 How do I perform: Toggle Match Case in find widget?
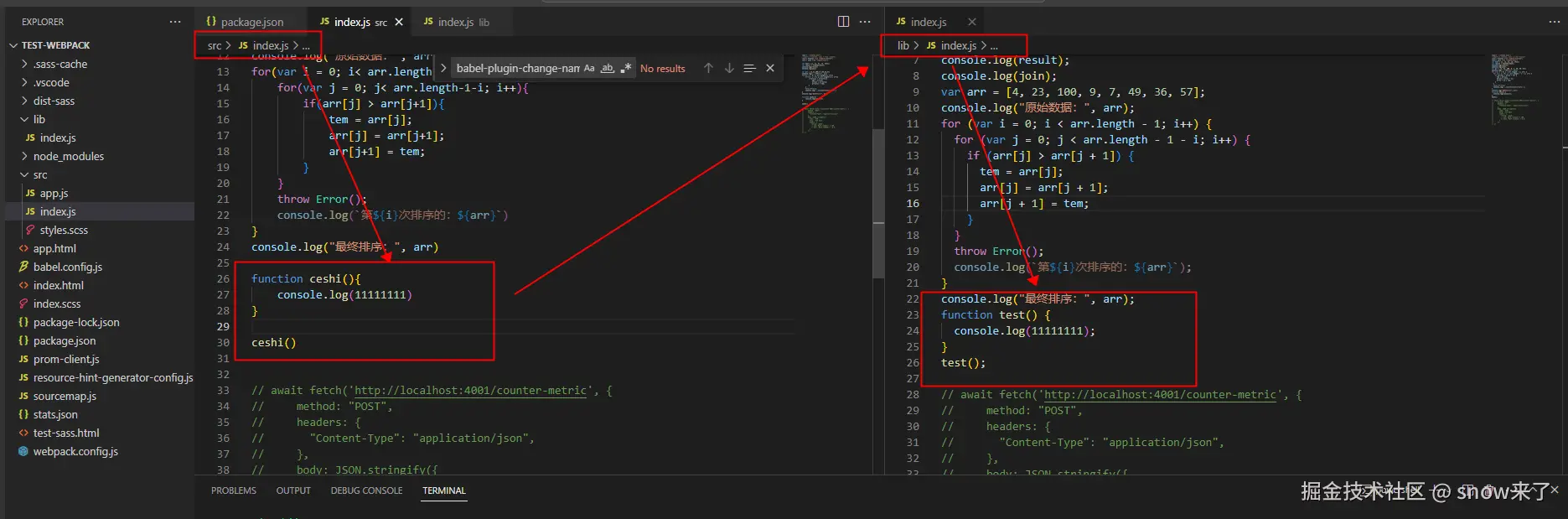point(589,68)
